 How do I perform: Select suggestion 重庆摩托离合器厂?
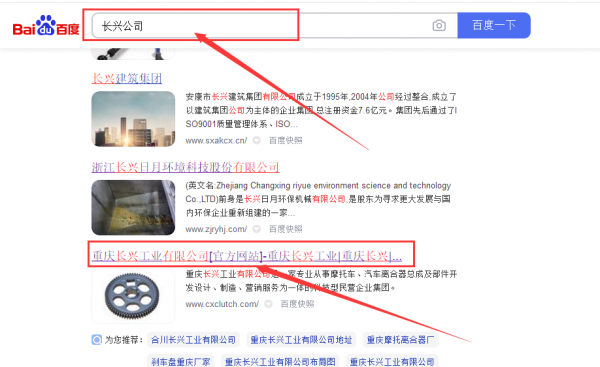400,339
